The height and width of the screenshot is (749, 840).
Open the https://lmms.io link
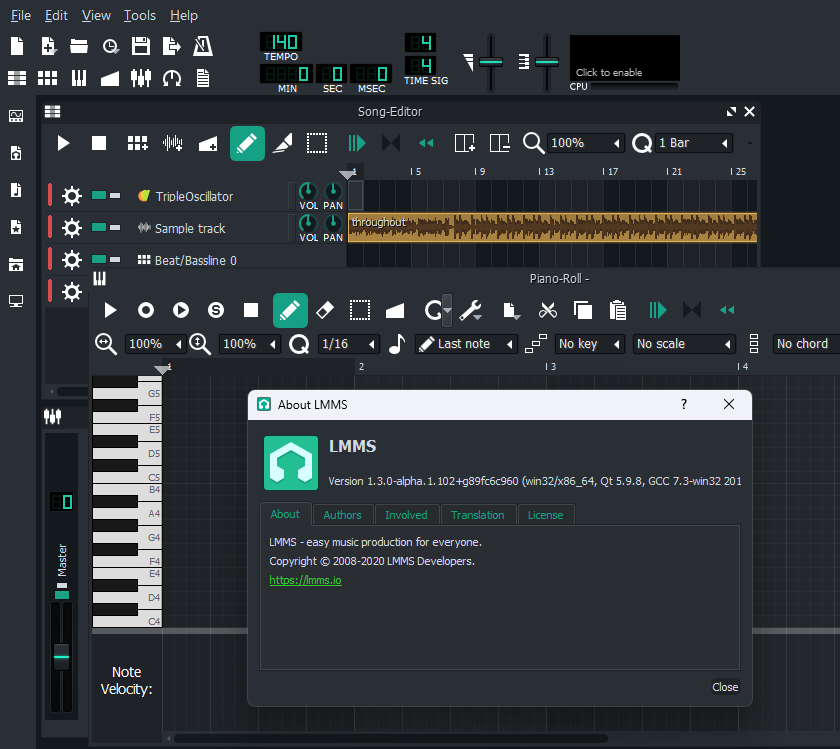click(x=305, y=580)
